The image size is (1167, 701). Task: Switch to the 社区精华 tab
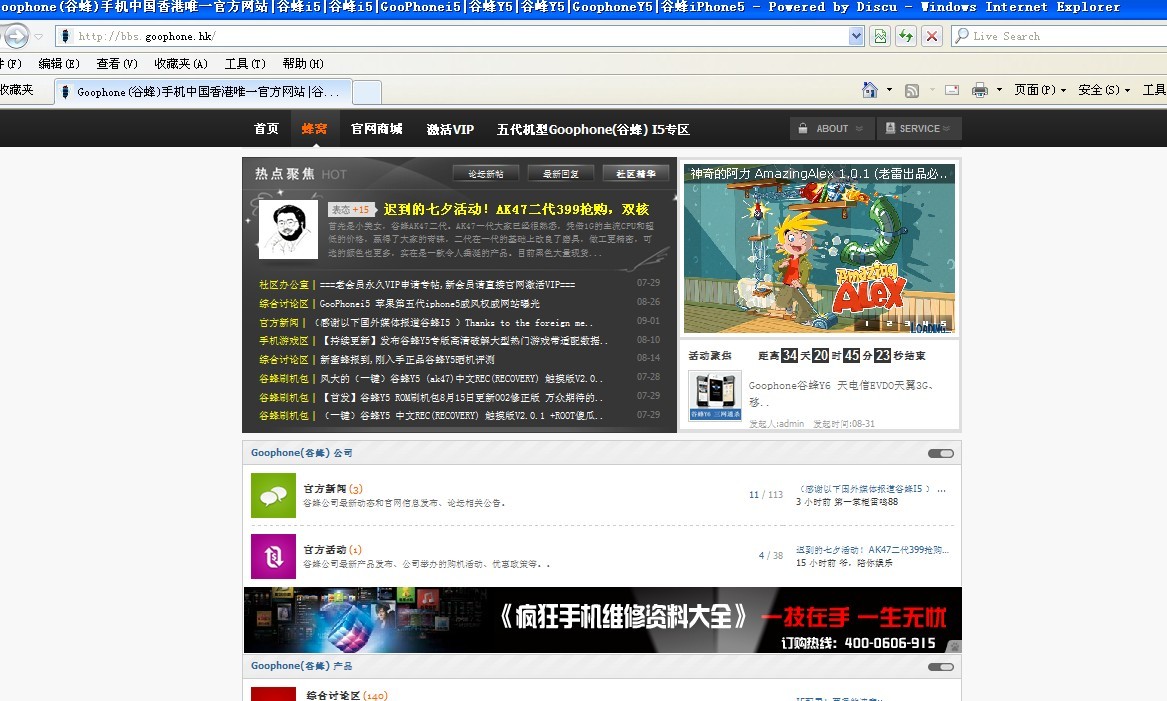pos(636,173)
